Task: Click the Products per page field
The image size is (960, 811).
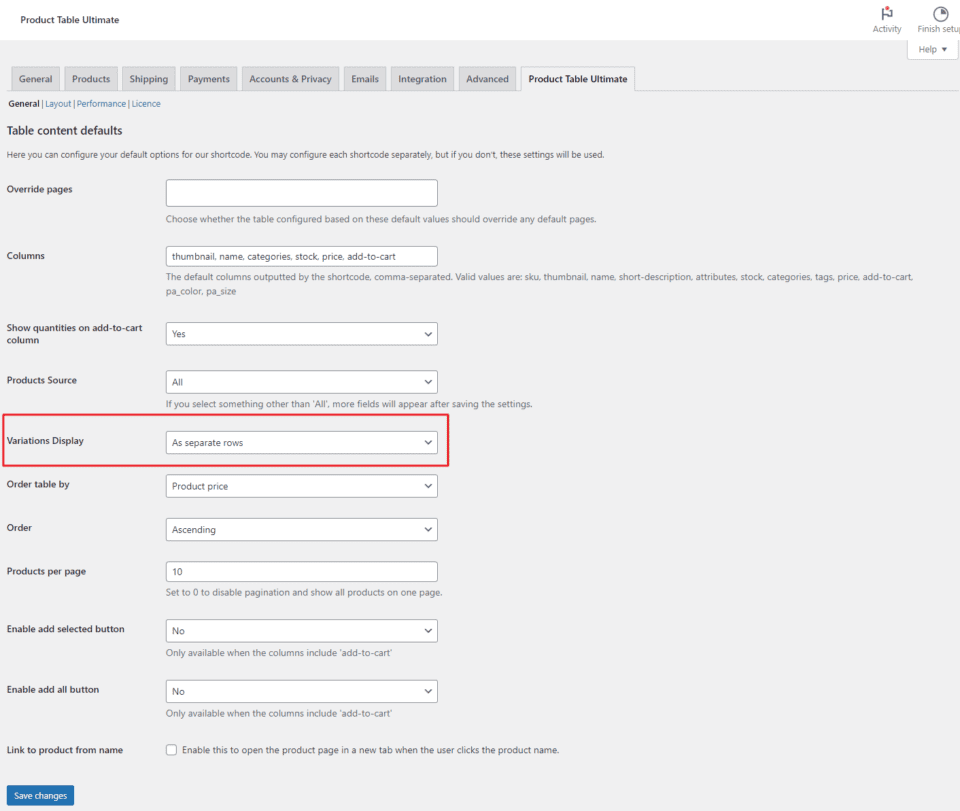Action: [x=301, y=571]
